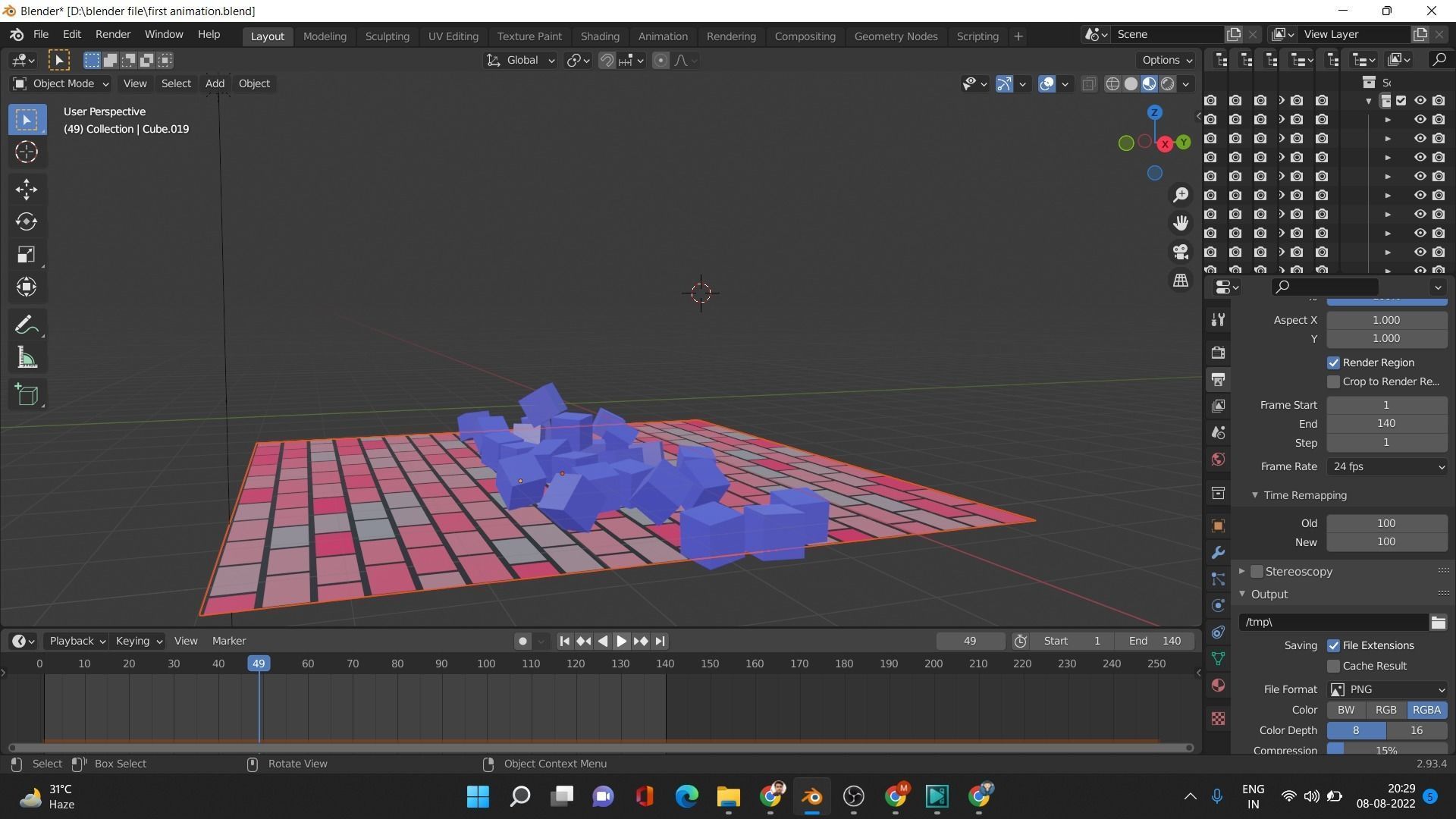Select the Rotate tool in the toolbar

(27, 221)
